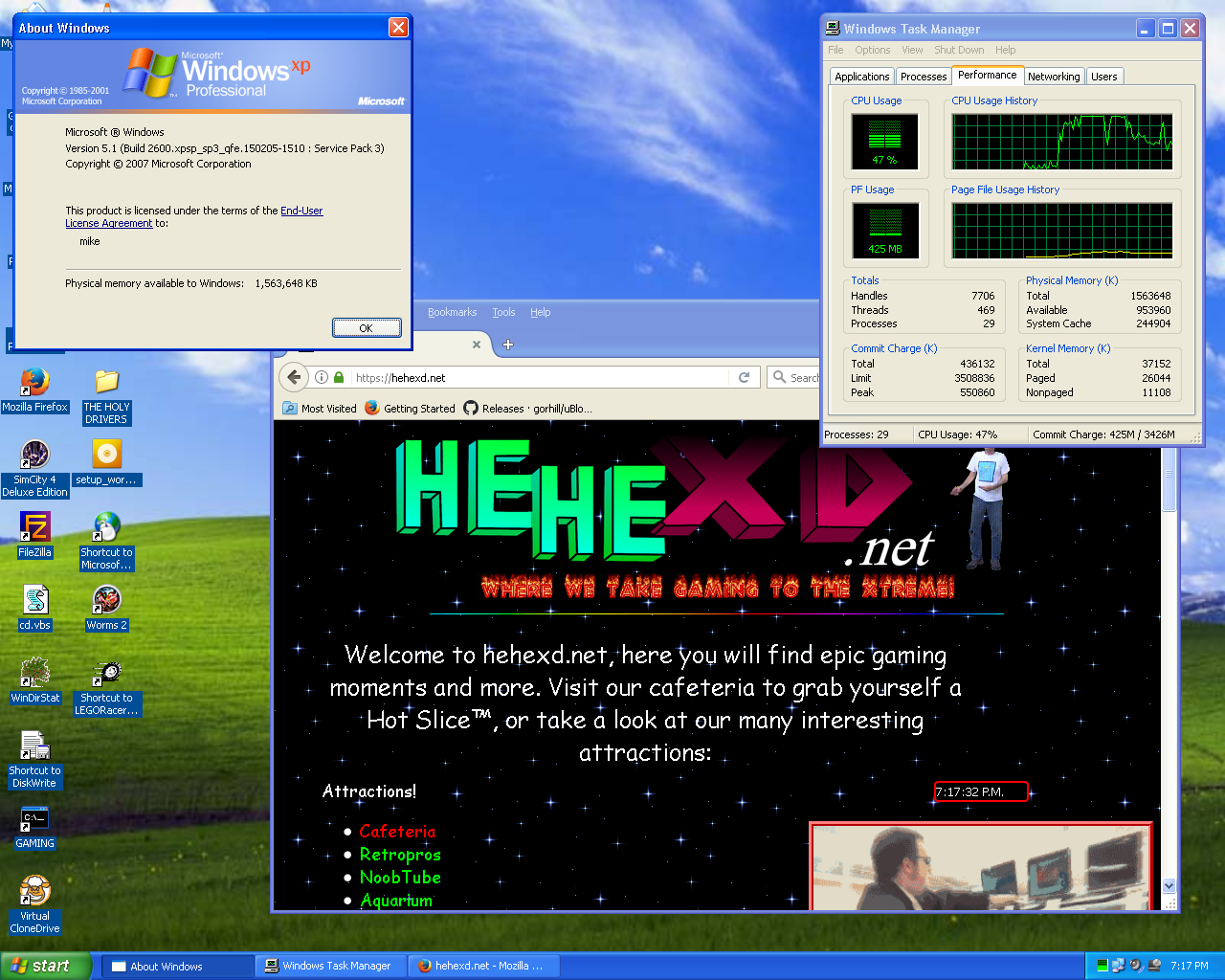
Task: Open the Retropros link on hehexd.net
Action: point(400,855)
